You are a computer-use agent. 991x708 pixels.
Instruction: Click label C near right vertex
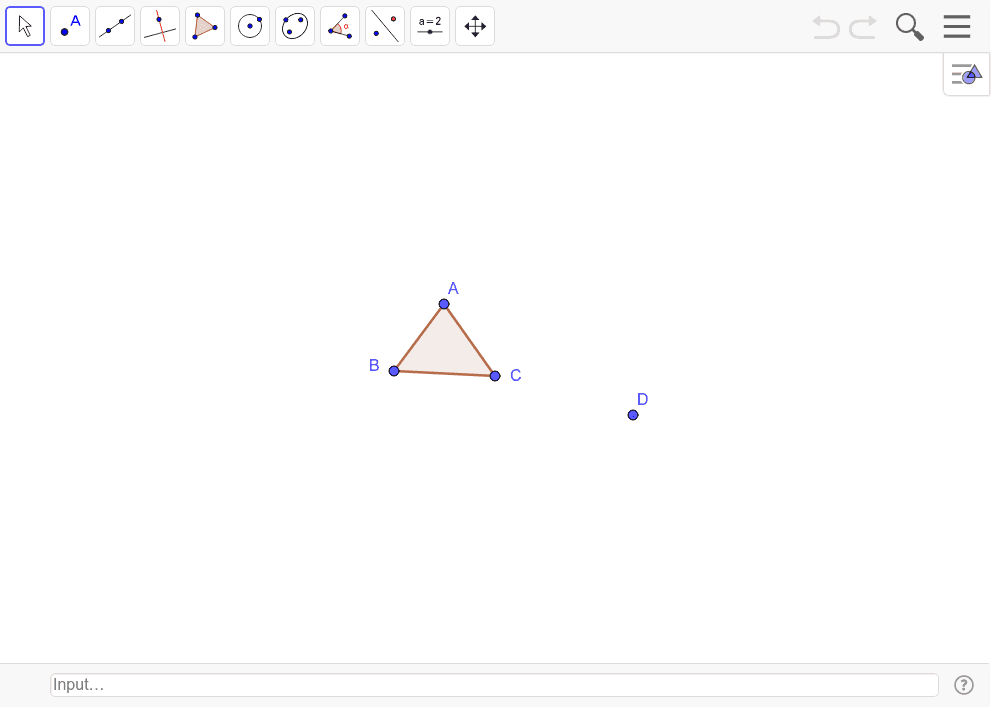pos(516,375)
